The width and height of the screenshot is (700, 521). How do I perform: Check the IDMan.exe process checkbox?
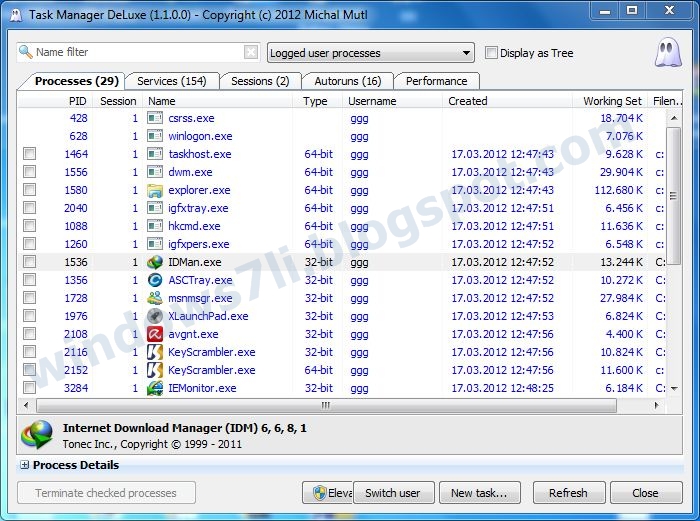point(30,262)
